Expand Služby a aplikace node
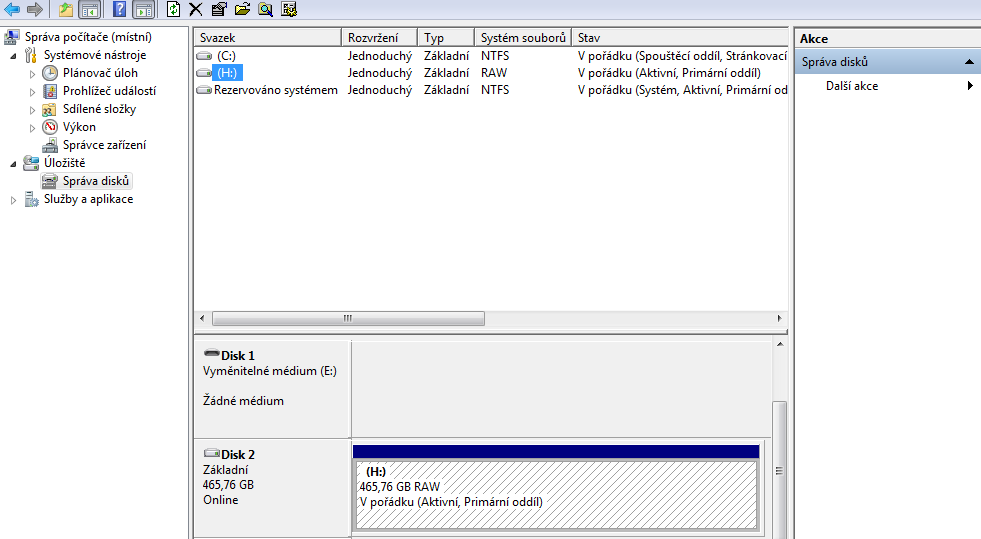981x539 pixels. click(13, 200)
